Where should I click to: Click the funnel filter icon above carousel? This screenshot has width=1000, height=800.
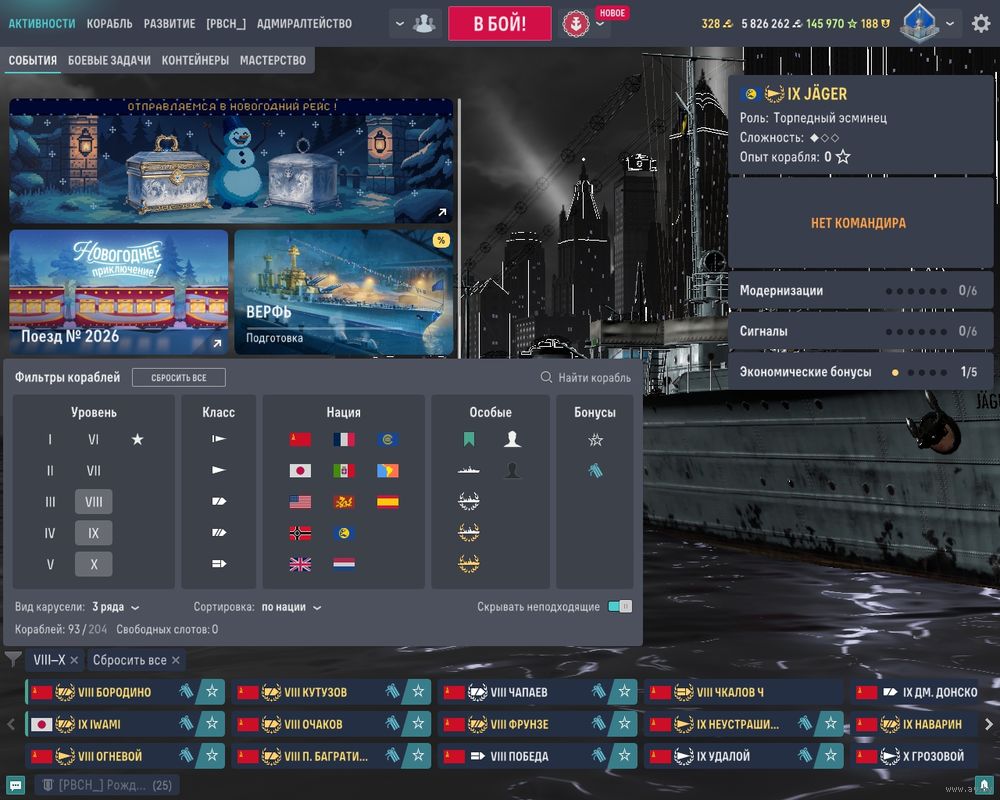coord(13,660)
